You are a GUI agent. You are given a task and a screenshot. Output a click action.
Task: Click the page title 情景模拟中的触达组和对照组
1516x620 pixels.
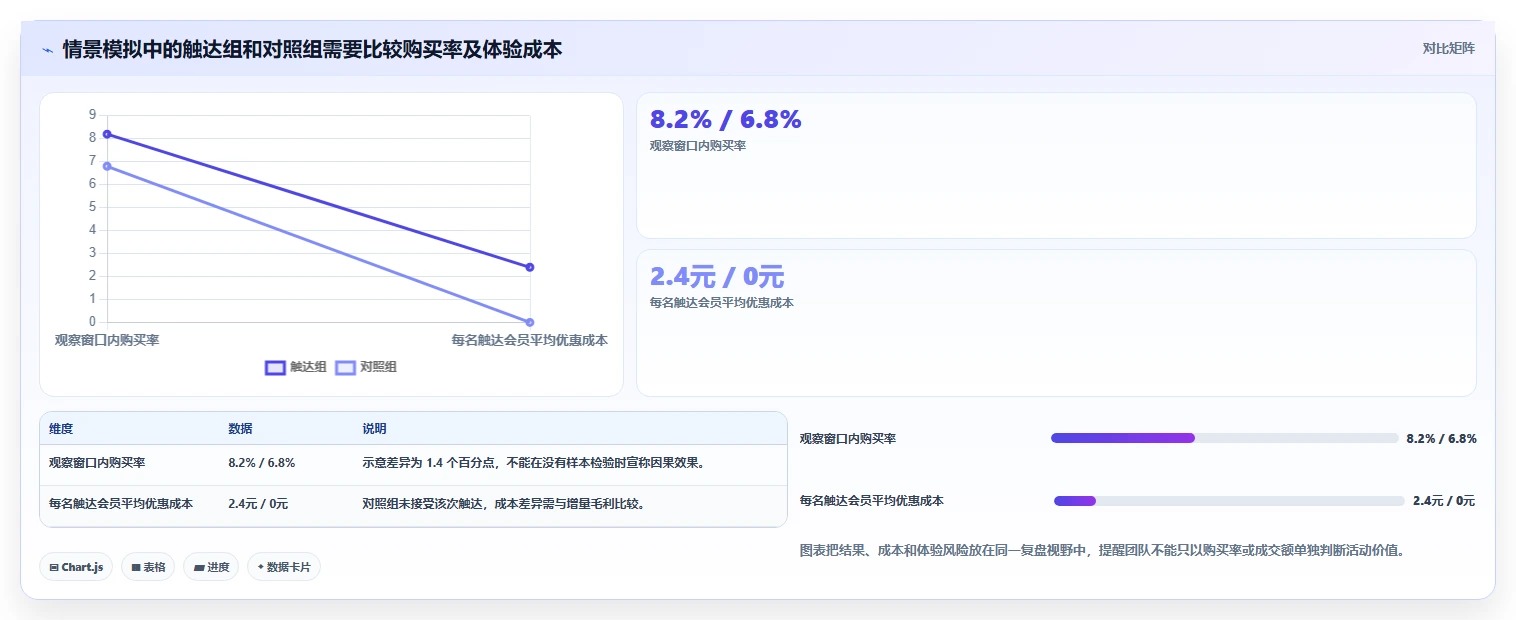tap(312, 50)
